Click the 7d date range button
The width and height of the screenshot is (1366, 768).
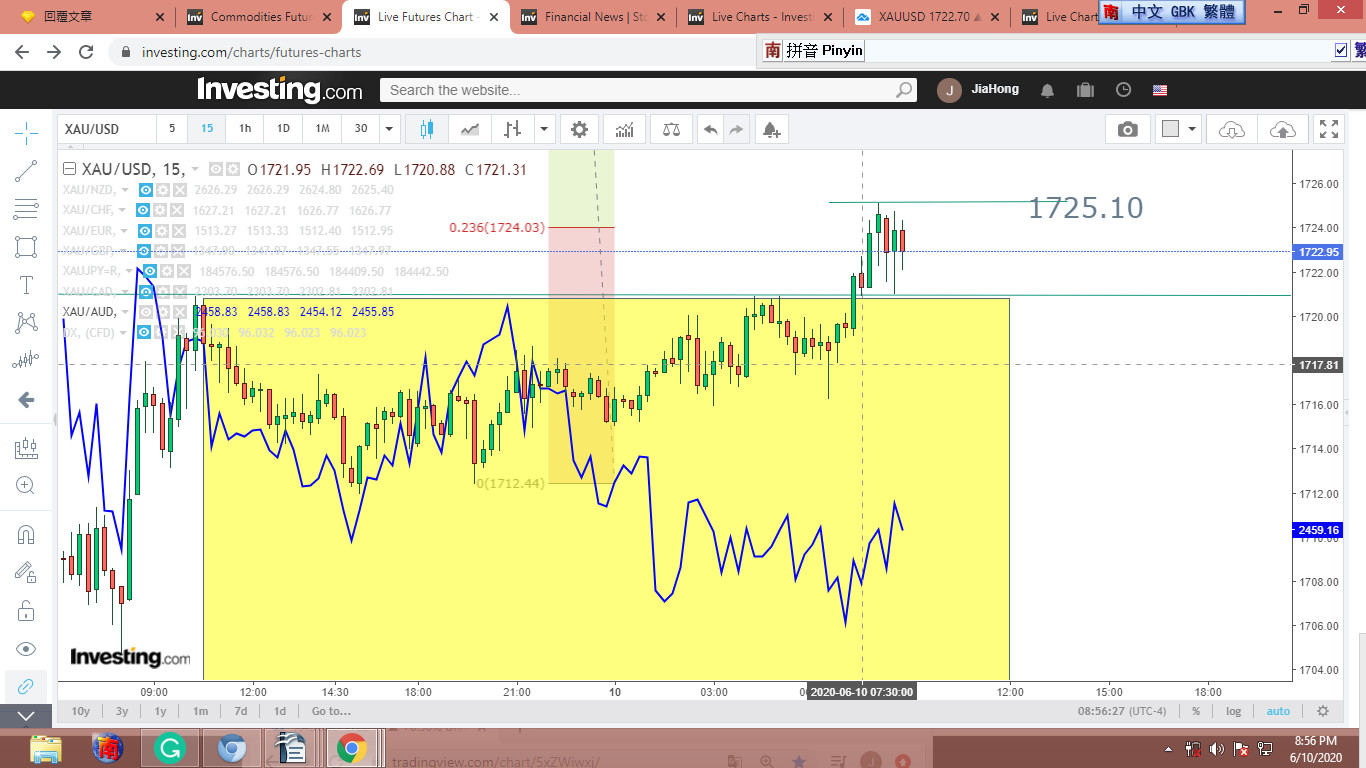(x=240, y=711)
